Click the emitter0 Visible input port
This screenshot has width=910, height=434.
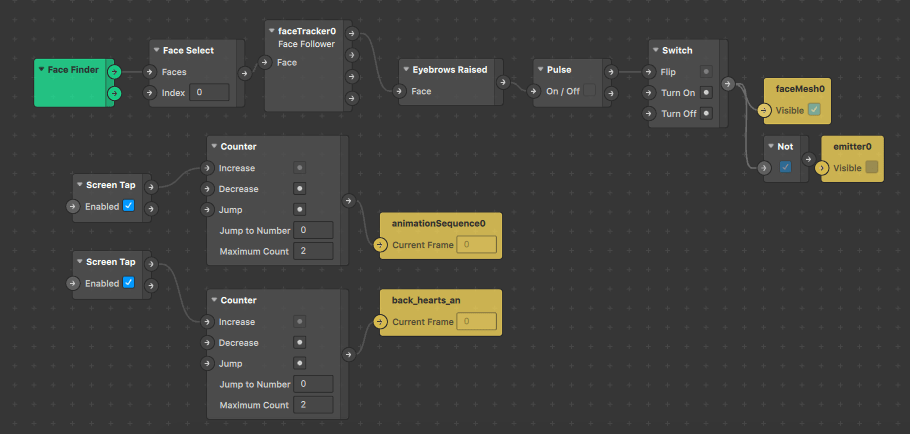coord(822,167)
